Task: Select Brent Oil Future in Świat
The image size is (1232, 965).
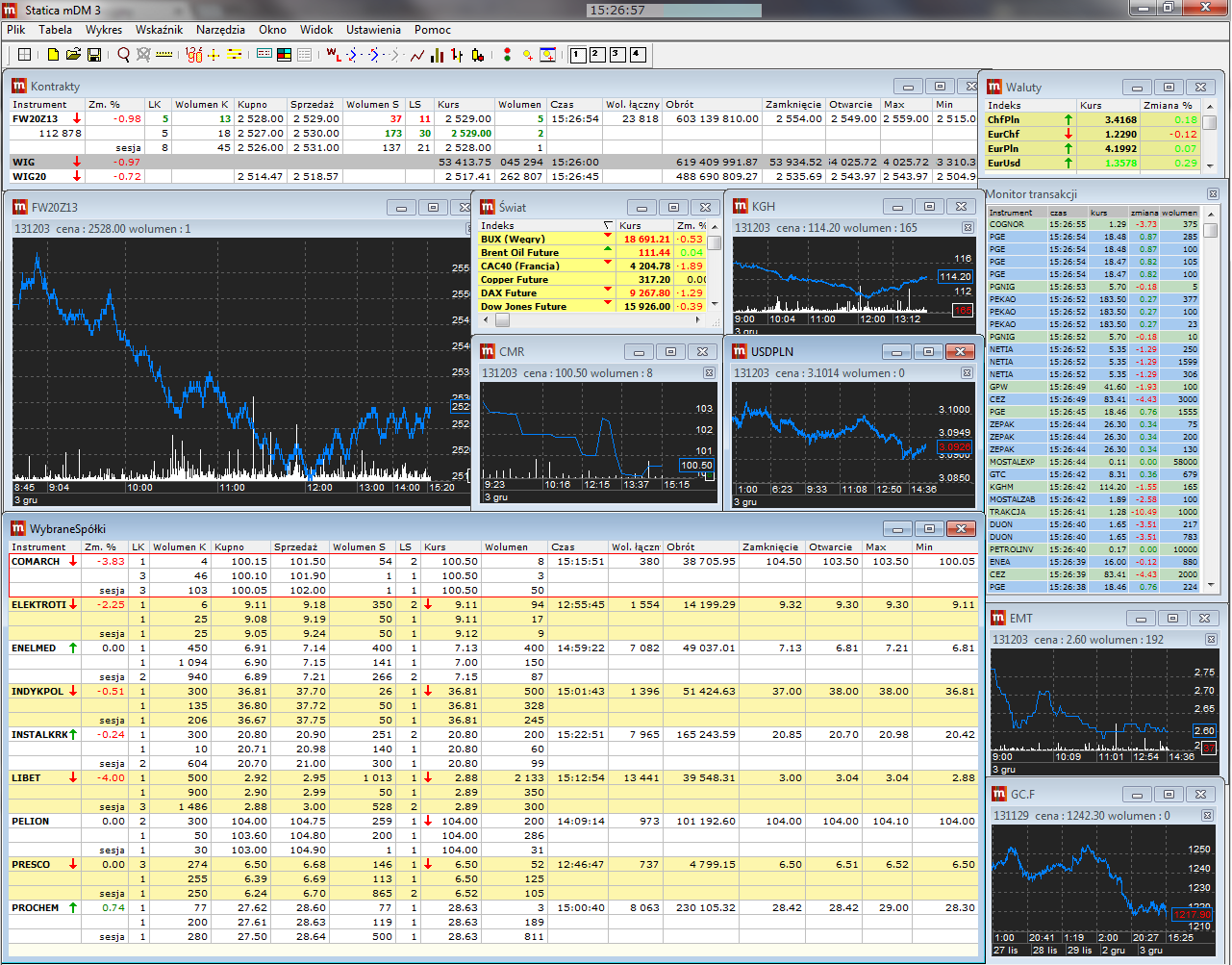Action: pyautogui.click(x=593, y=252)
